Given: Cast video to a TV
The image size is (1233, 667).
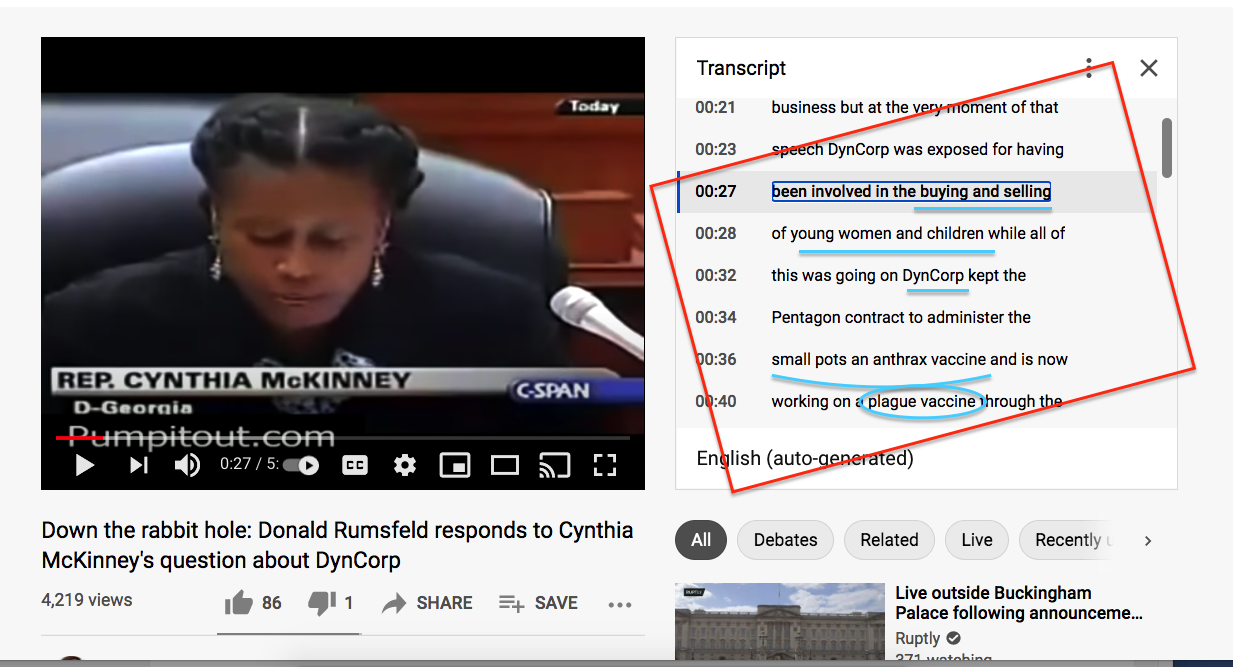Looking at the screenshot, I should click(x=554, y=465).
